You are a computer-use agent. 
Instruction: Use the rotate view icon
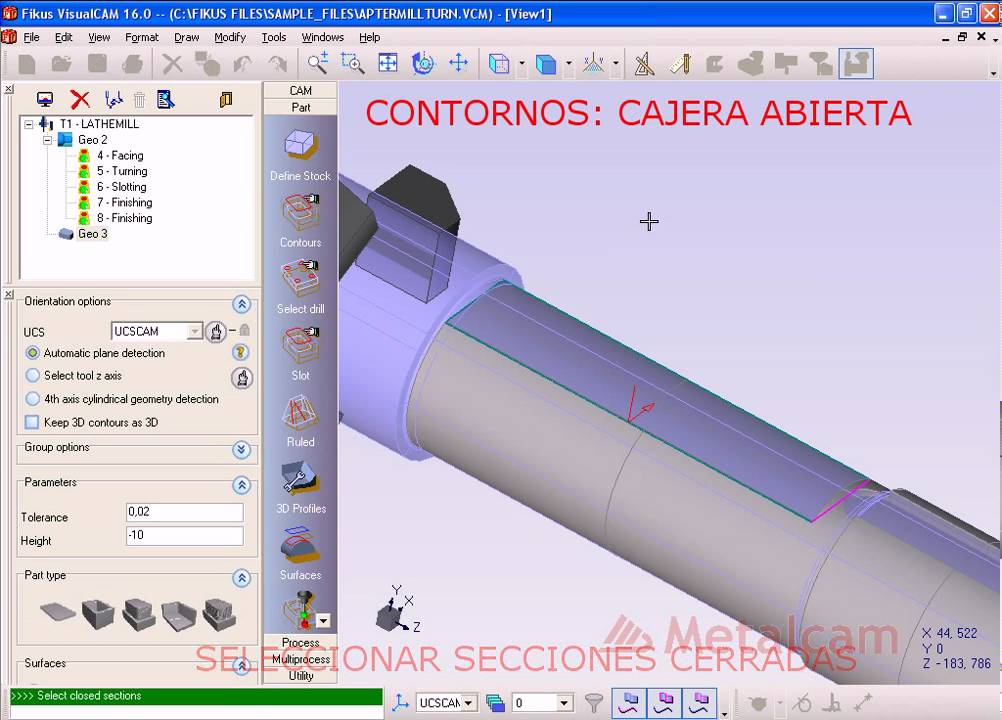click(423, 63)
